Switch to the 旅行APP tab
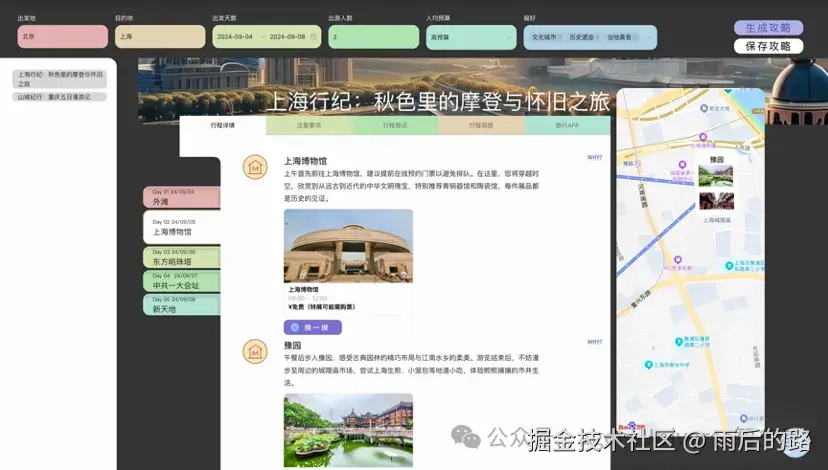This screenshot has height=470, width=828. point(567,126)
